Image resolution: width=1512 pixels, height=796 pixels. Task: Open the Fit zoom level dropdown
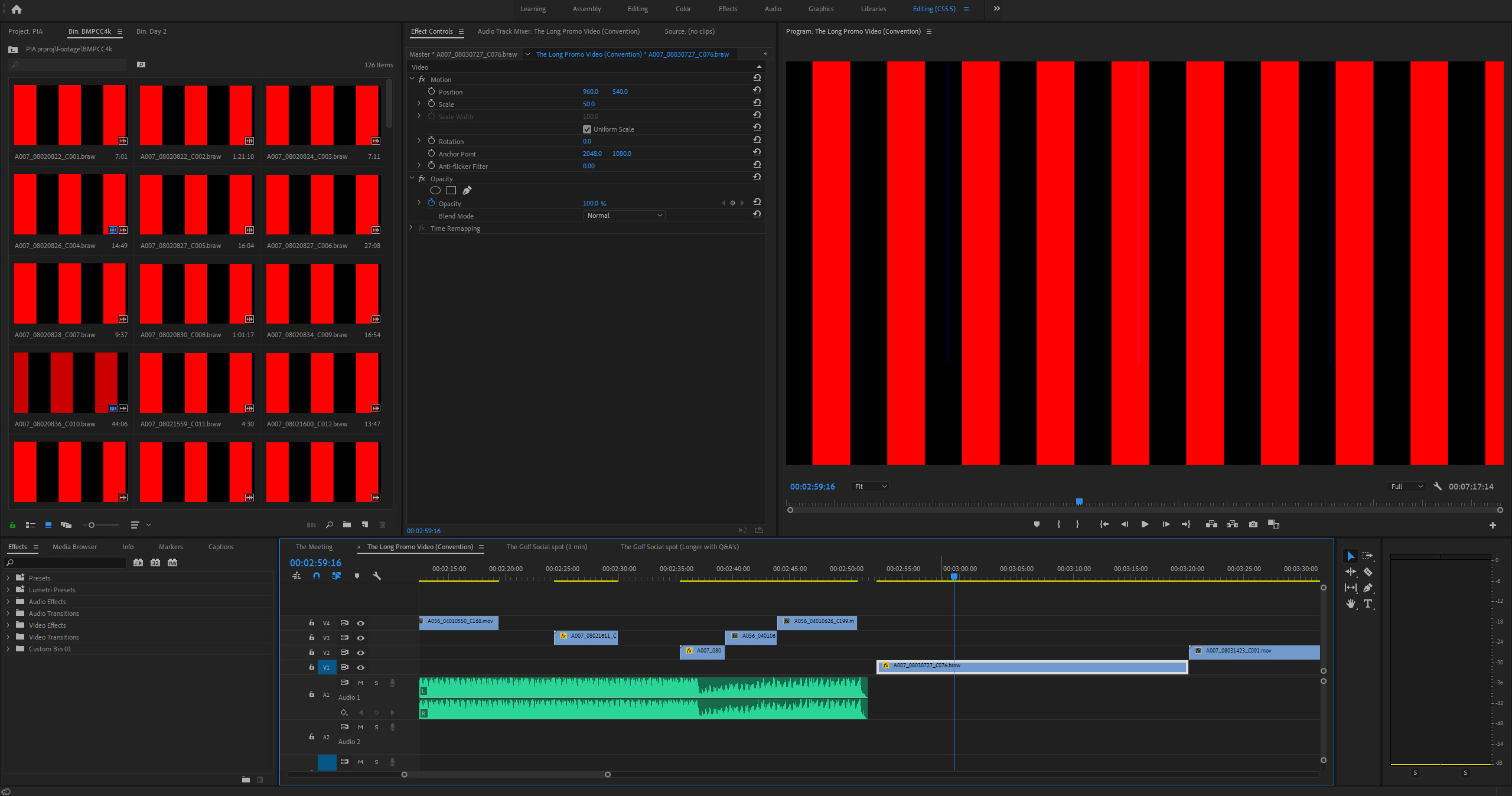click(871, 487)
